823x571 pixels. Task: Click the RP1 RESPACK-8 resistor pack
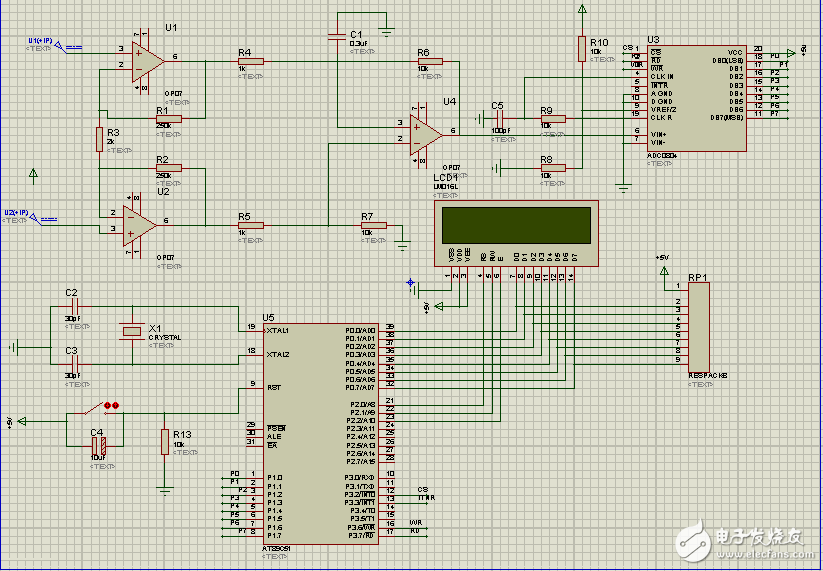pos(698,326)
